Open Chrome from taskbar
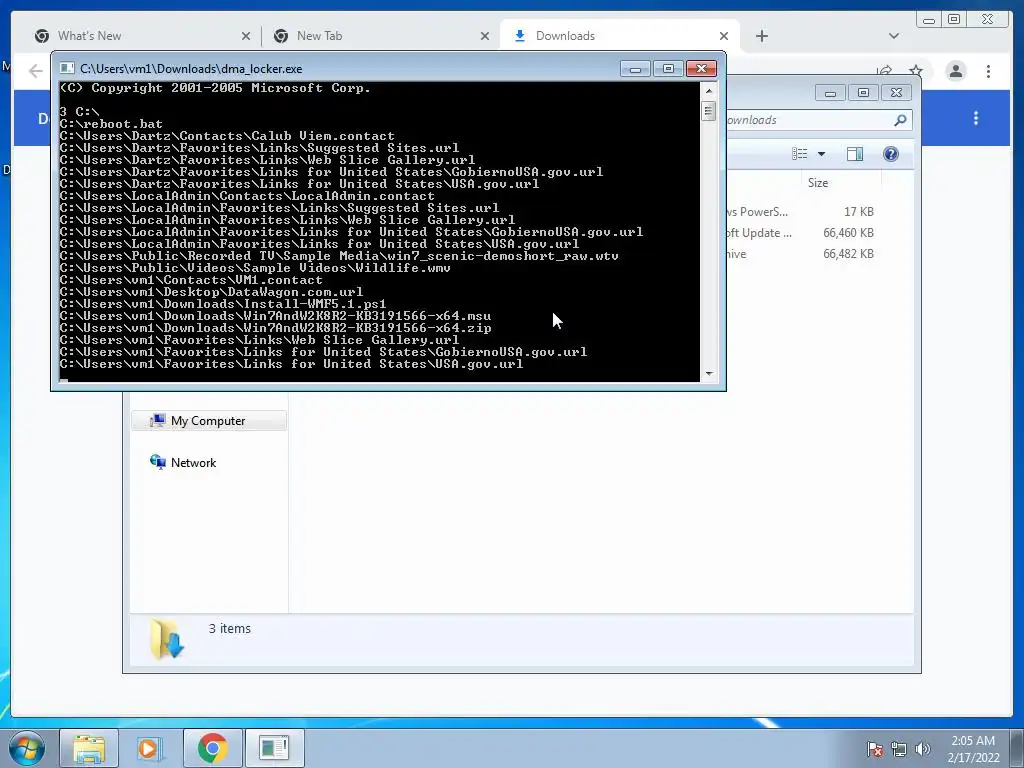 click(212, 748)
